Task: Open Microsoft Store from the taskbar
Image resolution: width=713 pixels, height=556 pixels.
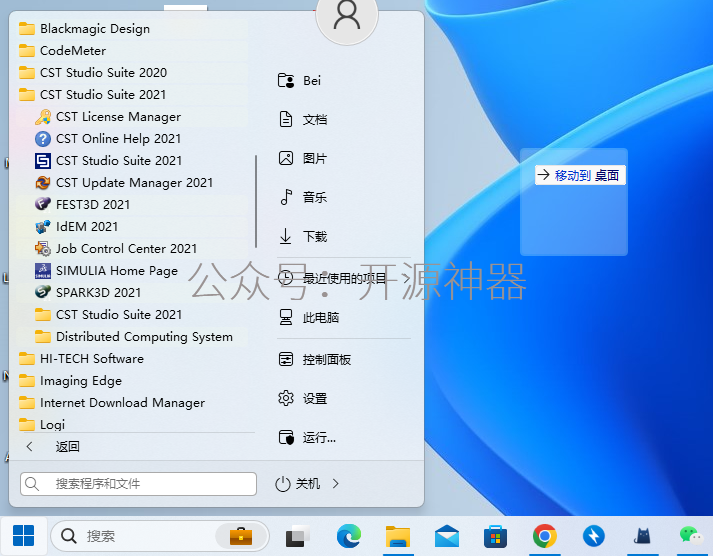Action: (x=496, y=536)
